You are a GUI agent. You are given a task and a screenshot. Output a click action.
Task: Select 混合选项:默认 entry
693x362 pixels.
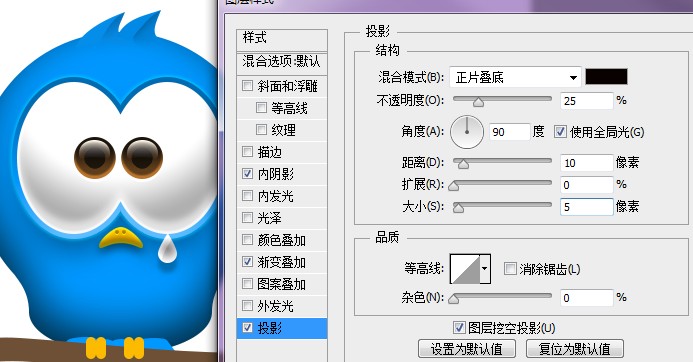click(282, 62)
